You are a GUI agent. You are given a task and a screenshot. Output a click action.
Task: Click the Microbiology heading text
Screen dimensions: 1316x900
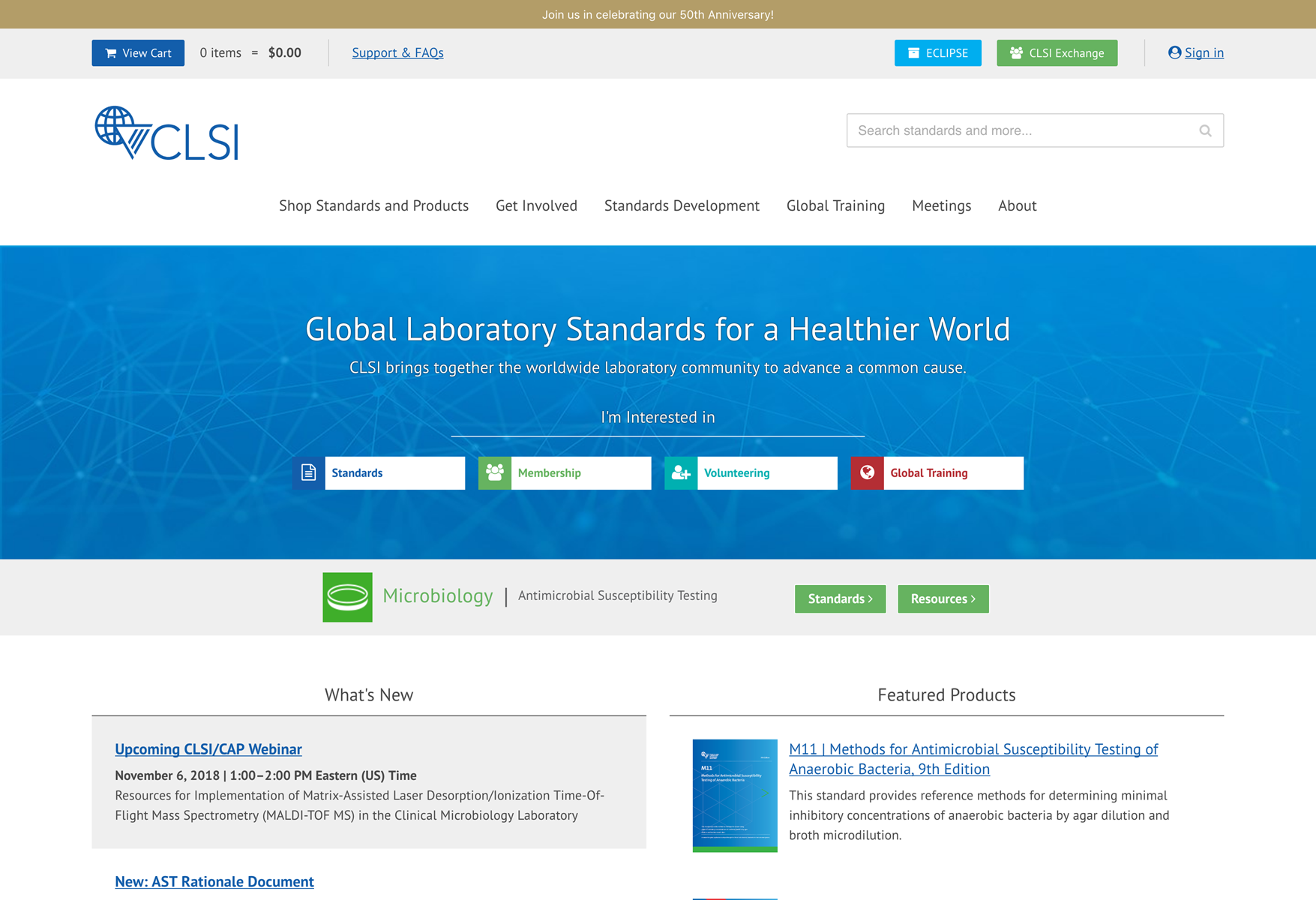pyautogui.click(x=438, y=595)
